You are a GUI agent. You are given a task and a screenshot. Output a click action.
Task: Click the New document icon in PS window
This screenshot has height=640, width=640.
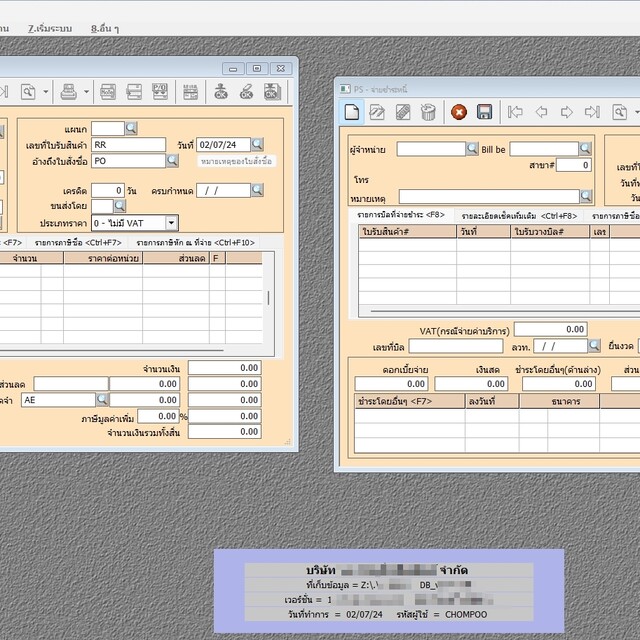pyautogui.click(x=351, y=112)
